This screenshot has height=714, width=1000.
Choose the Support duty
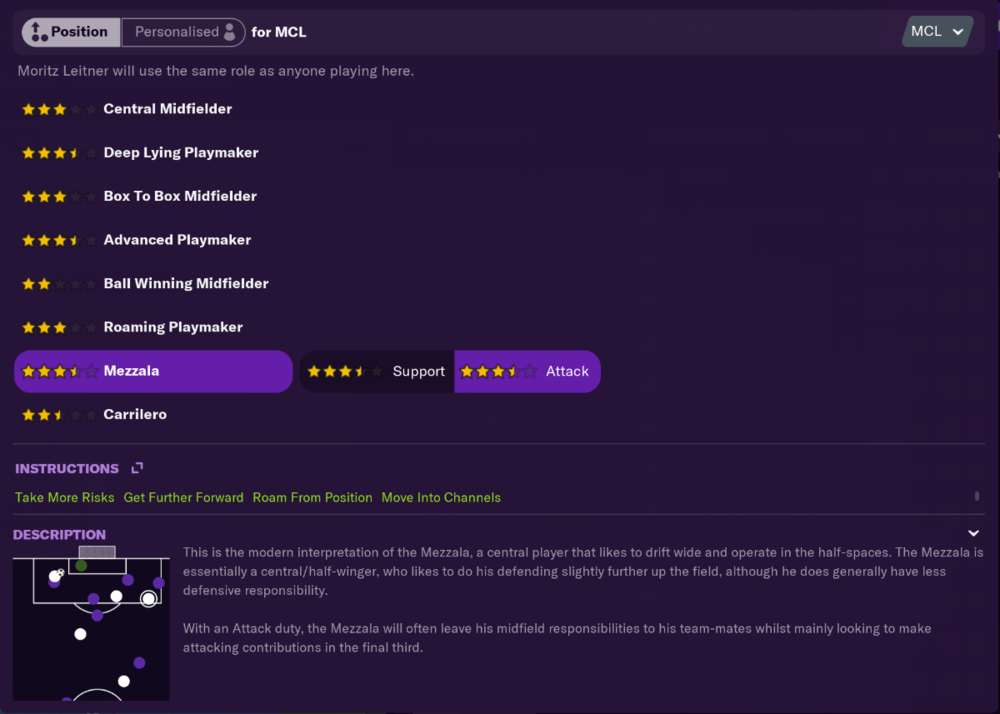click(377, 371)
